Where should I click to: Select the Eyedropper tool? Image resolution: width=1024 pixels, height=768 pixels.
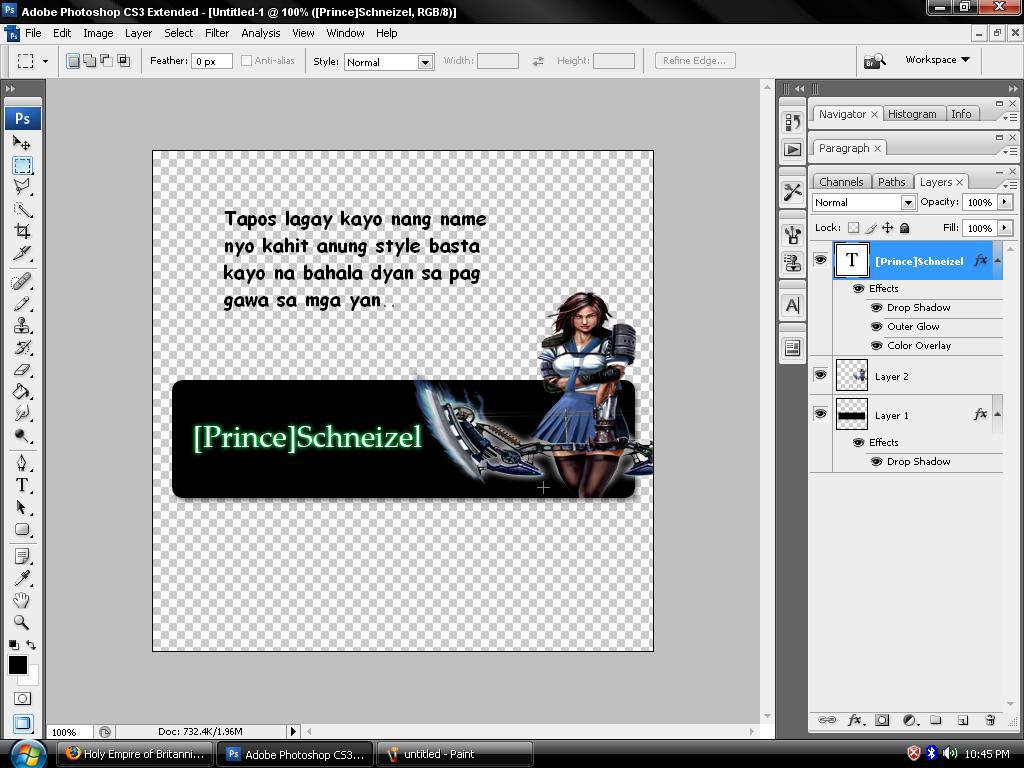[22, 579]
